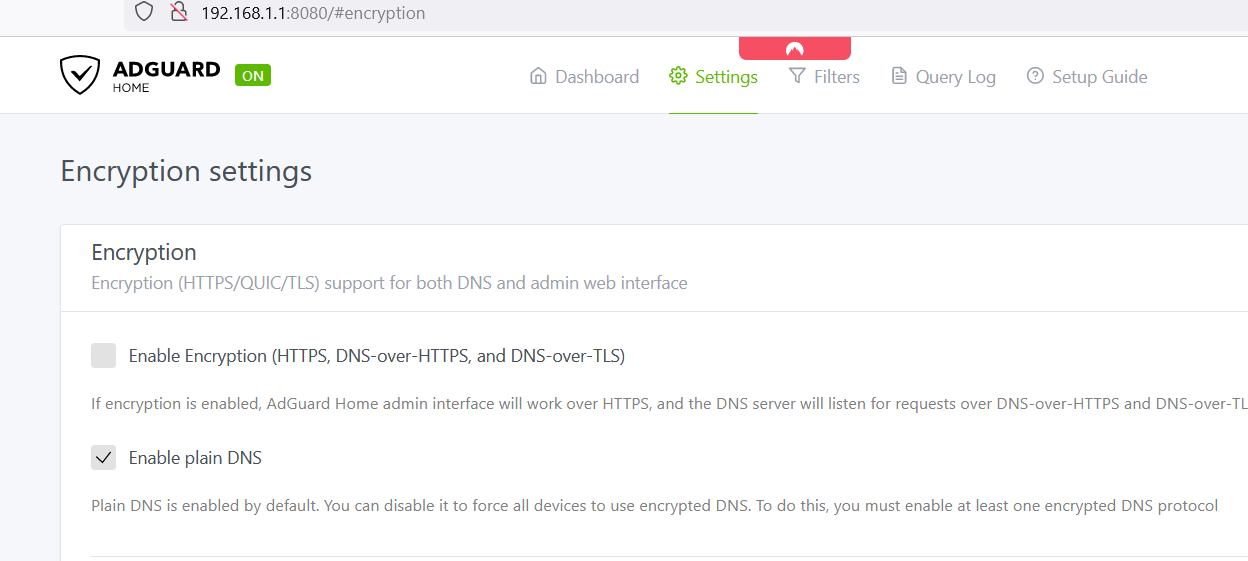1248x561 pixels.
Task: Click the Filters funnel icon
Action: coord(797,76)
